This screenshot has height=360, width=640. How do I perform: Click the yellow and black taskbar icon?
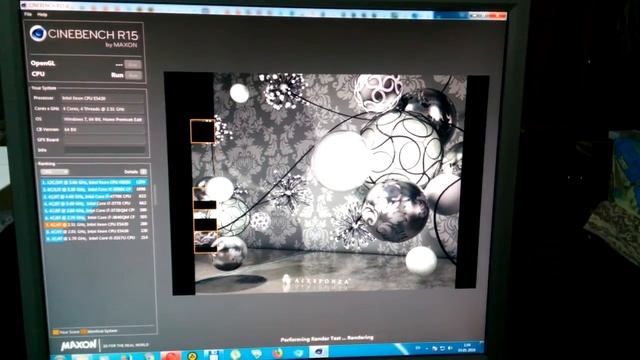(x=192, y=355)
